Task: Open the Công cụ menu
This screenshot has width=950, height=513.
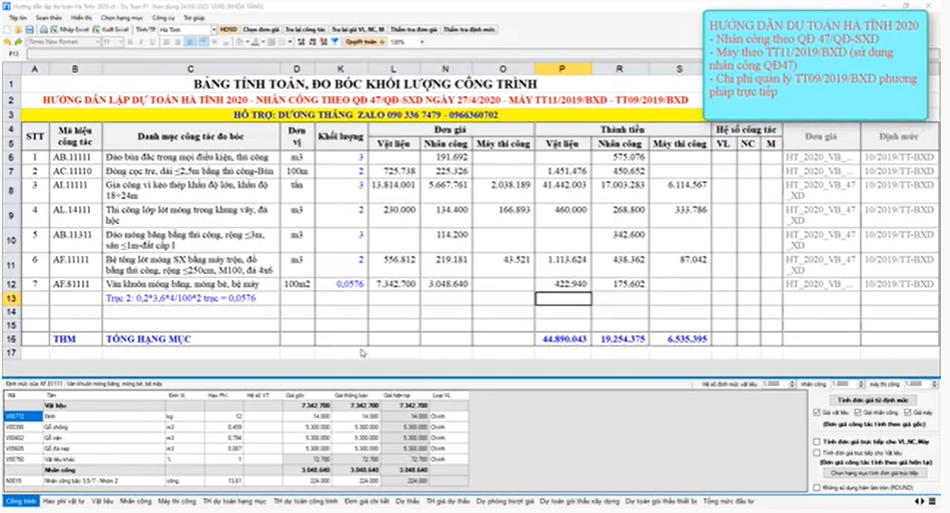Action: pyautogui.click(x=163, y=18)
